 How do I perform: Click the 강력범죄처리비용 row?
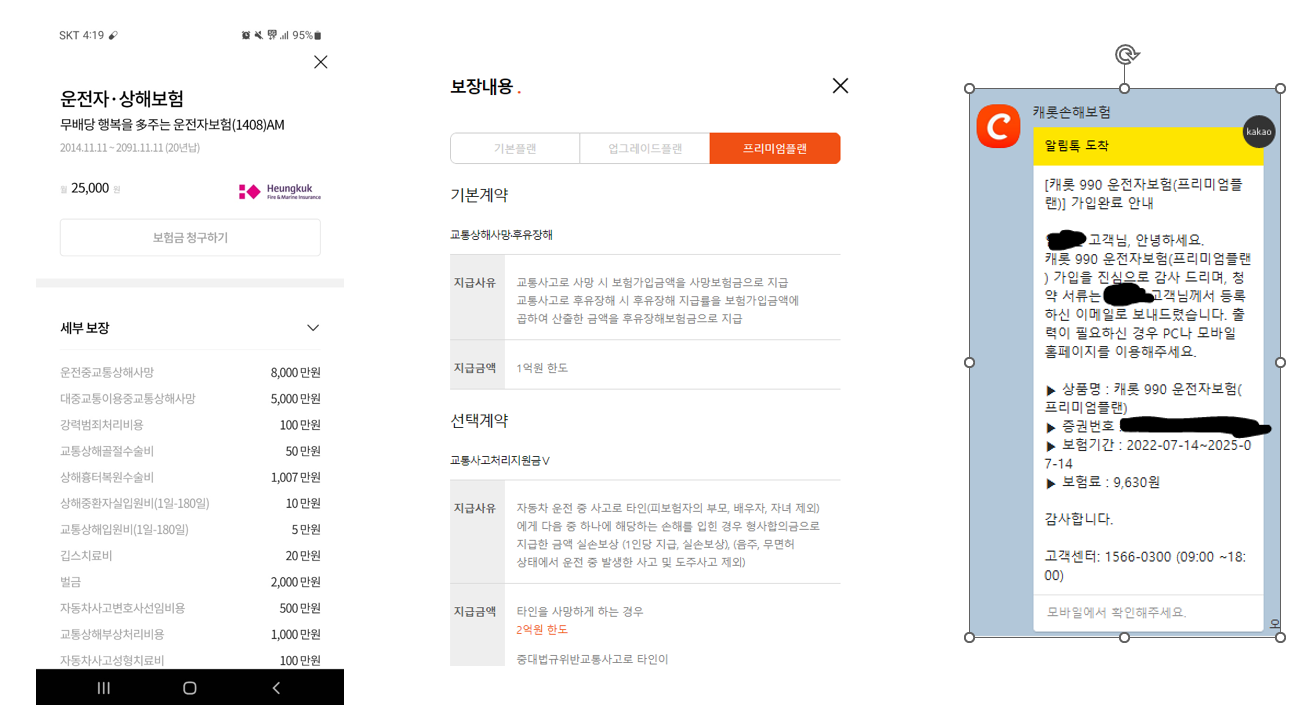coord(190,425)
